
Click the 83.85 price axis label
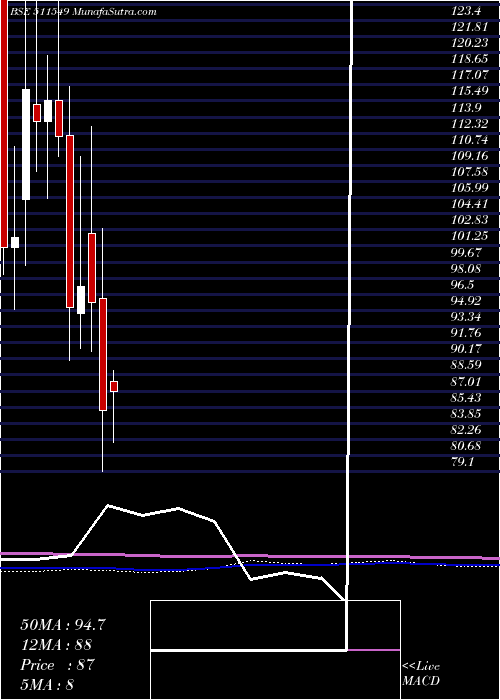point(467,414)
